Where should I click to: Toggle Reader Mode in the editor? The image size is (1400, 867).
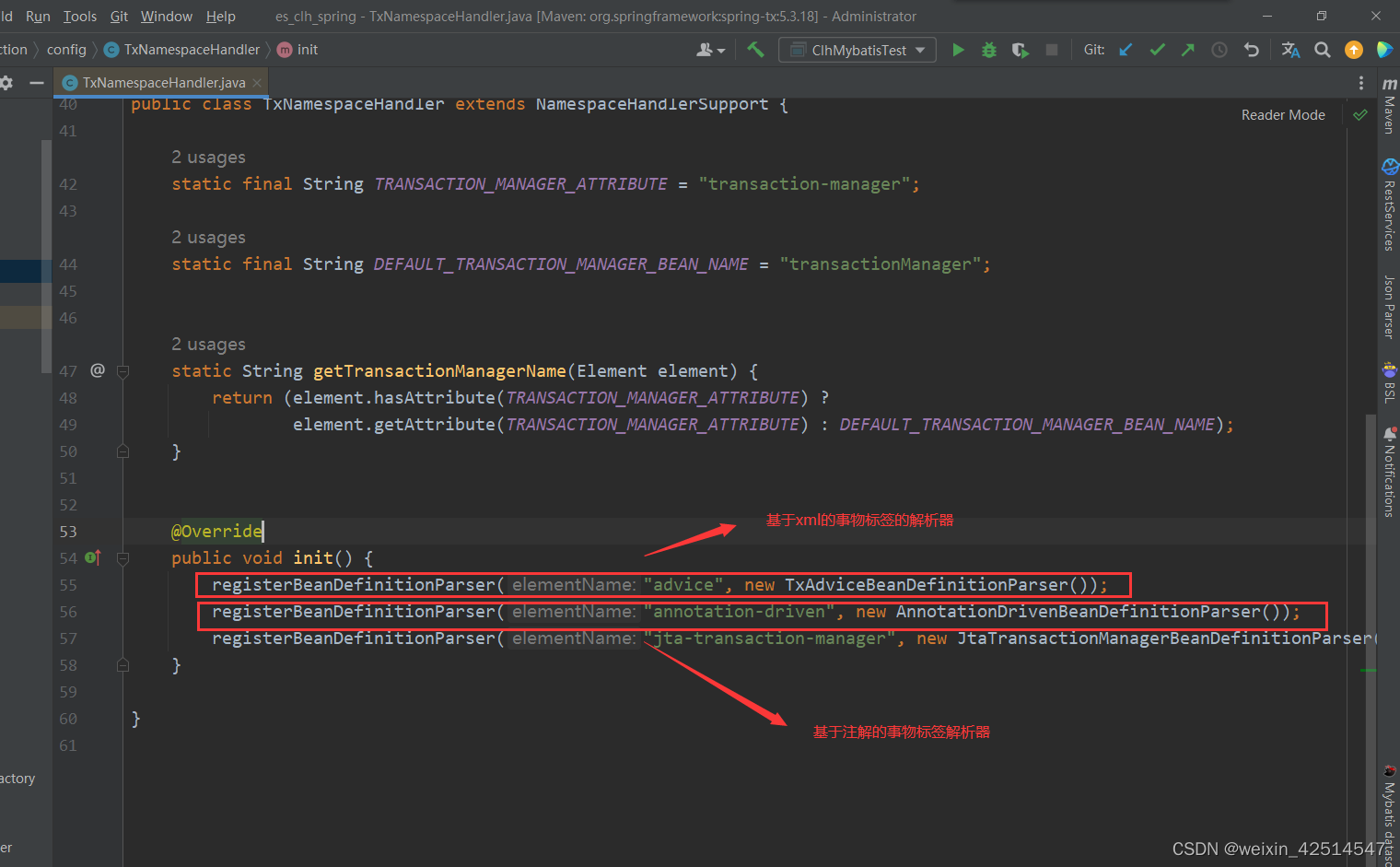point(1283,115)
